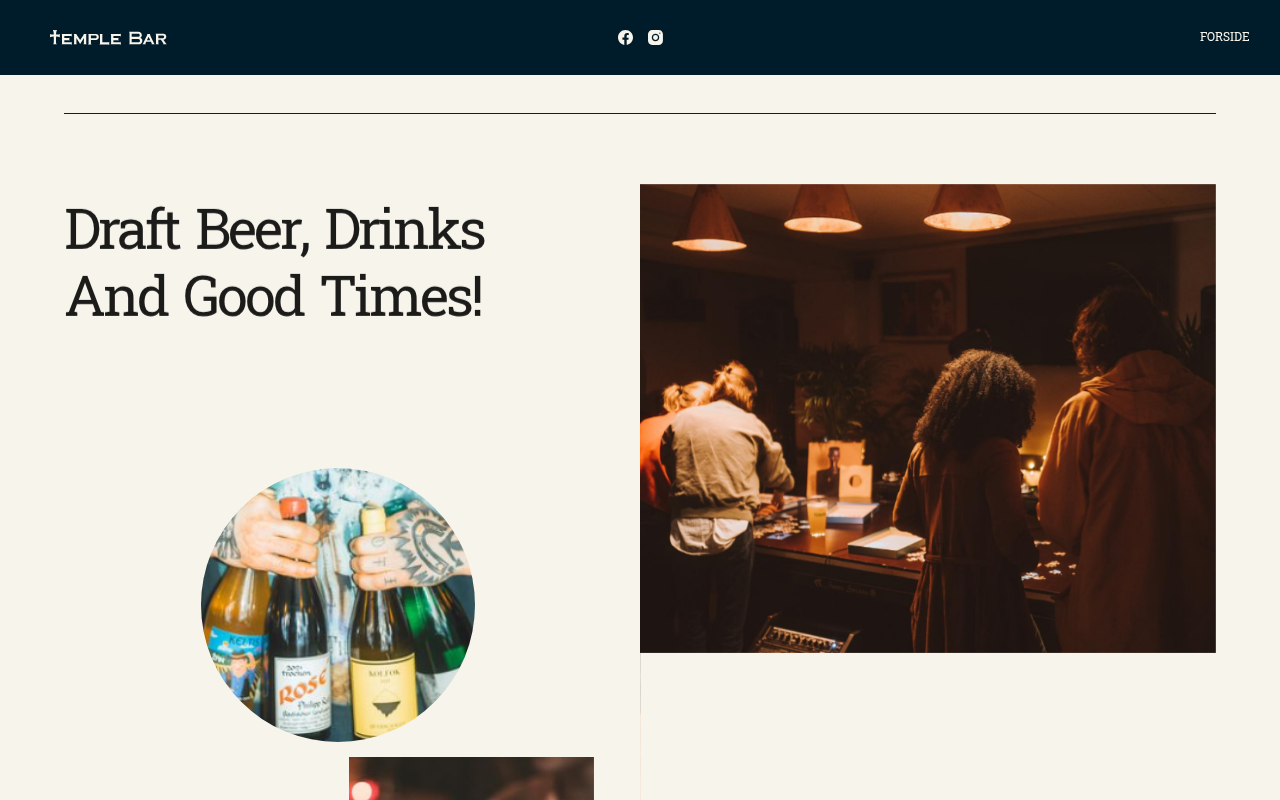Open the circular wine bottles photo
The image size is (1280, 800).
point(338,605)
